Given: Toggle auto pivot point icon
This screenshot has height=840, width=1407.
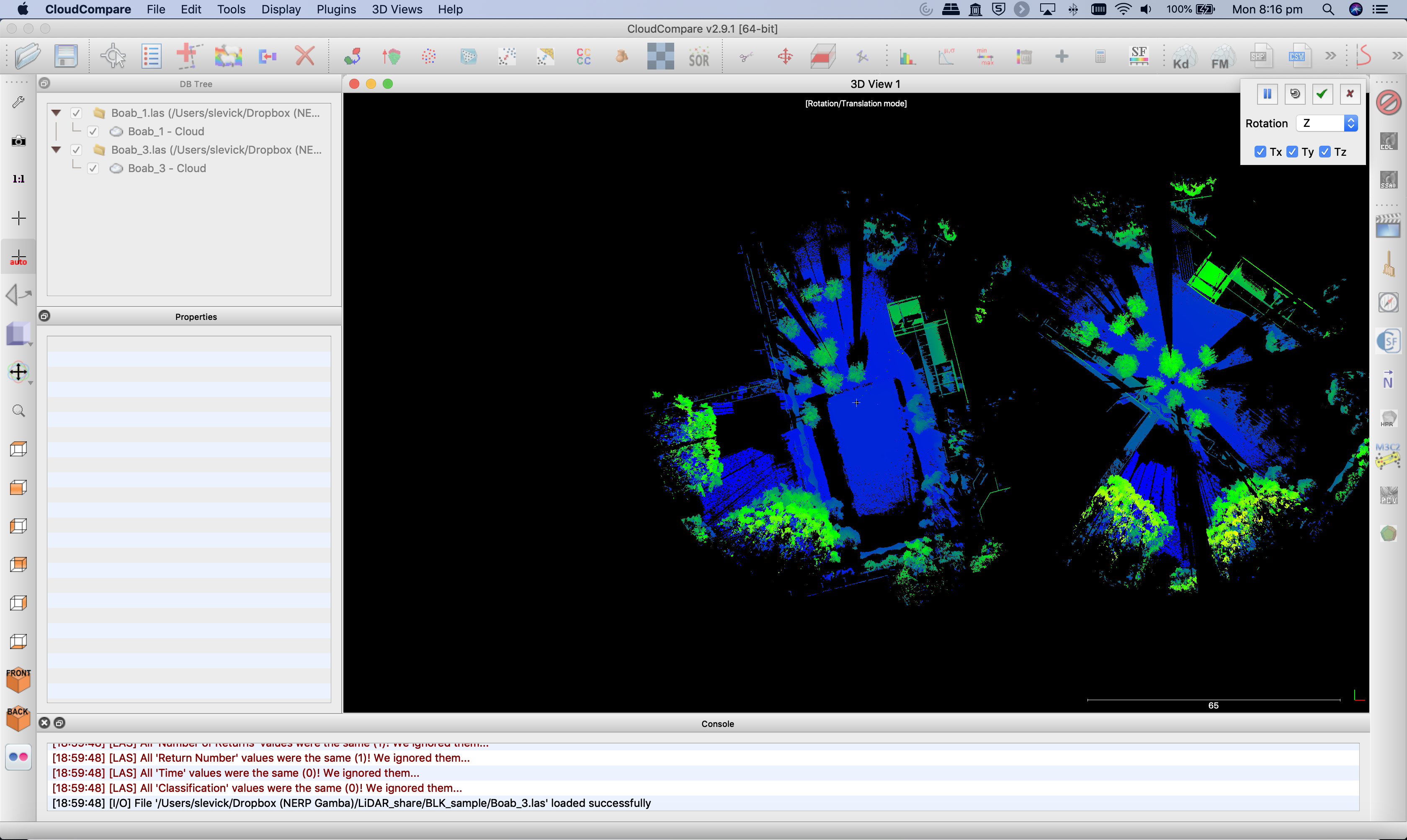Looking at the screenshot, I should [x=19, y=257].
